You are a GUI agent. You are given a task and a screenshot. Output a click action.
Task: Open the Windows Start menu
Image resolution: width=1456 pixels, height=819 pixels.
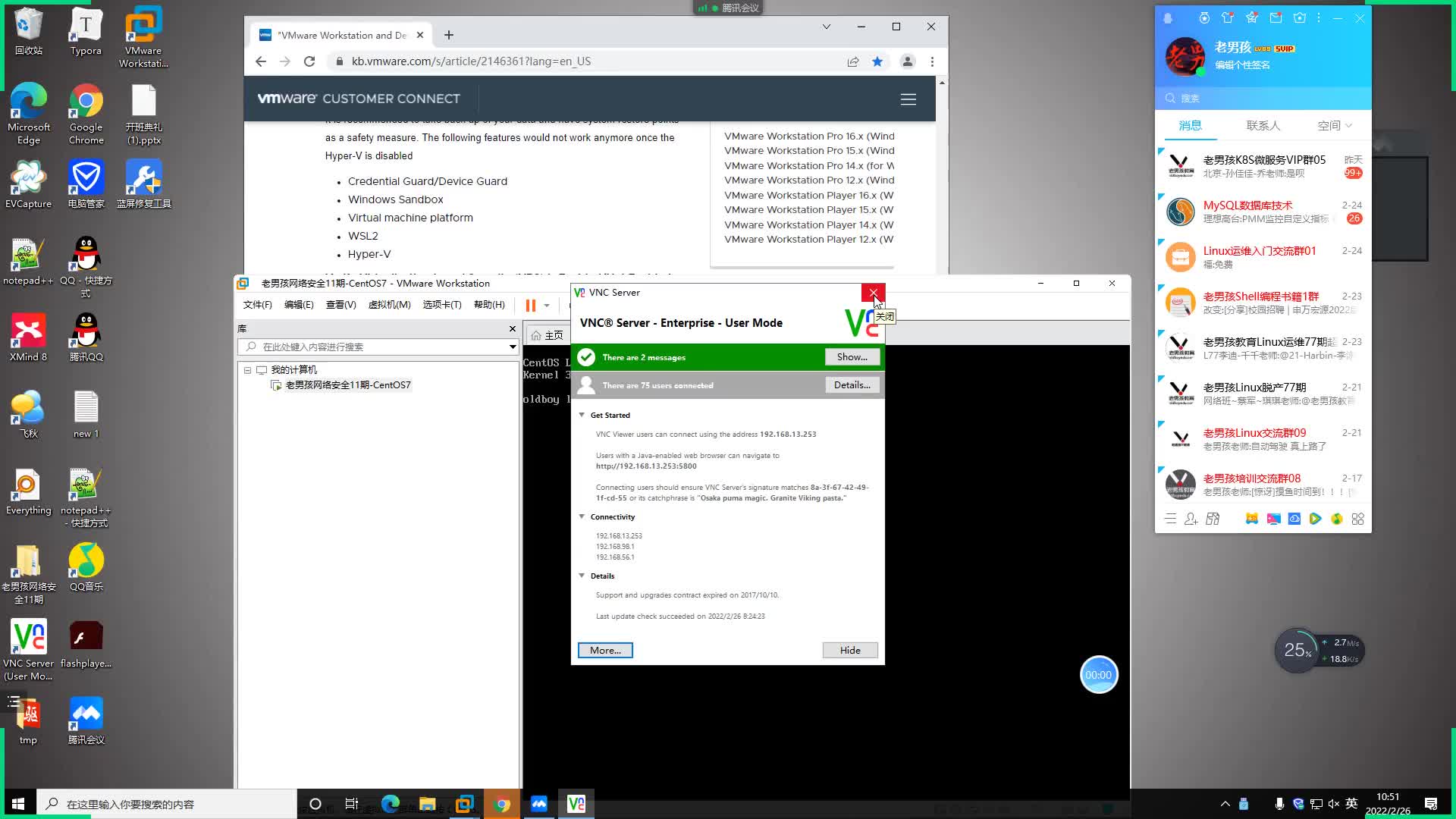coord(18,804)
